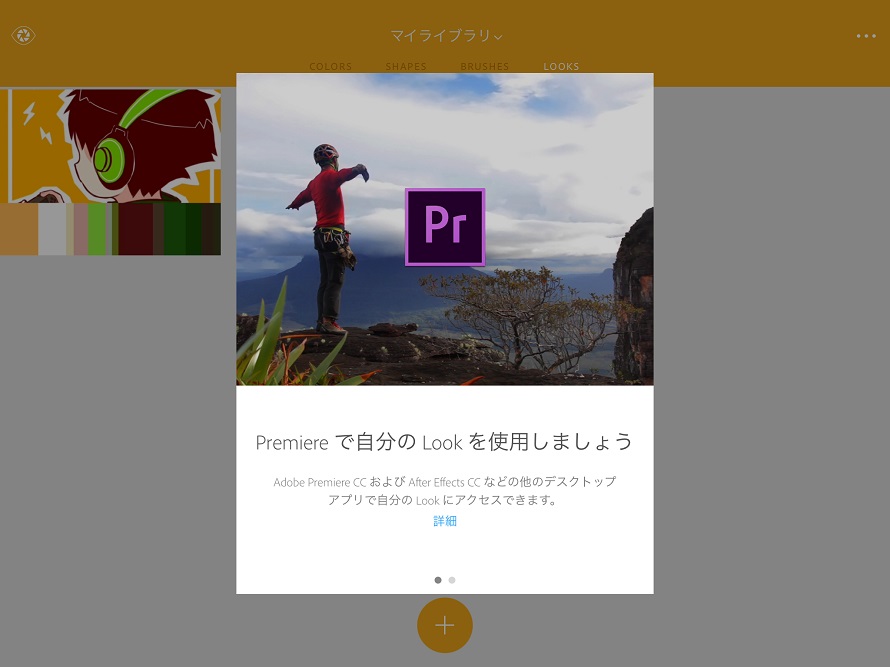Tap the round plus add button
The width and height of the screenshot is (890, 667).
(444, 625)
